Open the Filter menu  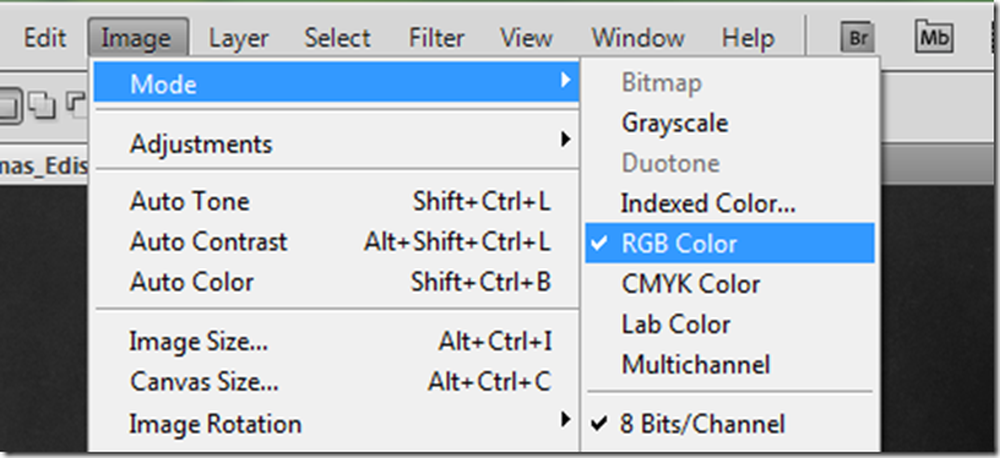click(437, 38)
